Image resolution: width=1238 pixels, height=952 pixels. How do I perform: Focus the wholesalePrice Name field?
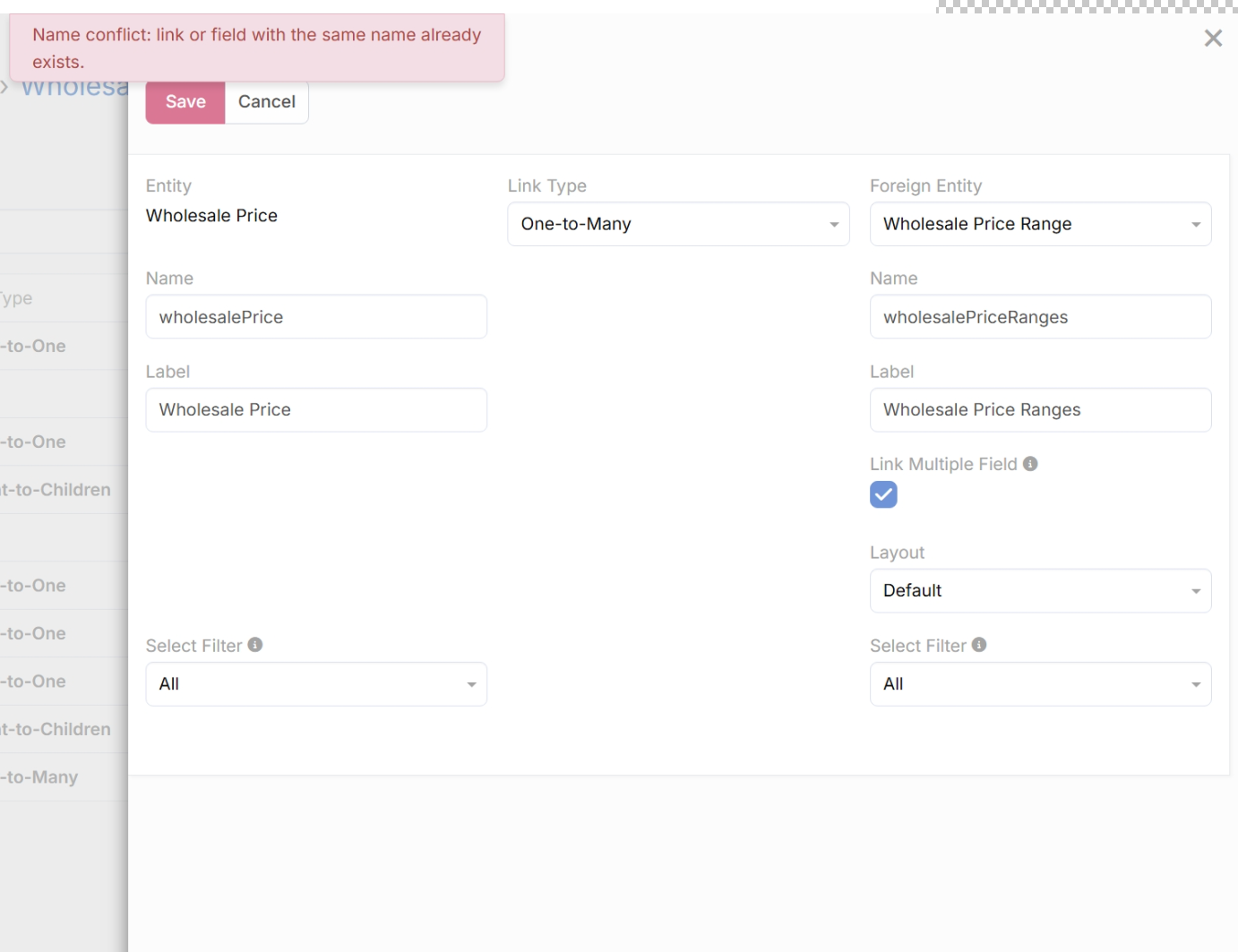(315, 317)
